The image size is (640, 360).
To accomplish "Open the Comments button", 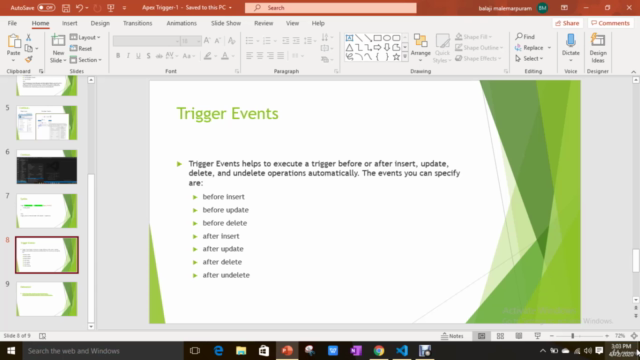I will click(610, 23).
